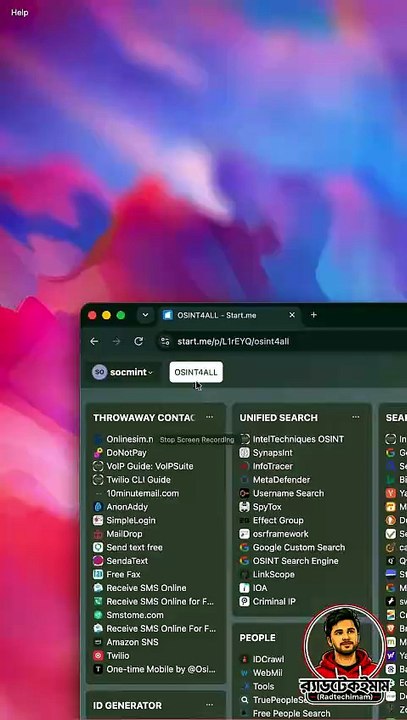Viewport: 407px width, 720px height.
Task: Open Twilio CLI Guide link
Action: 138,480
